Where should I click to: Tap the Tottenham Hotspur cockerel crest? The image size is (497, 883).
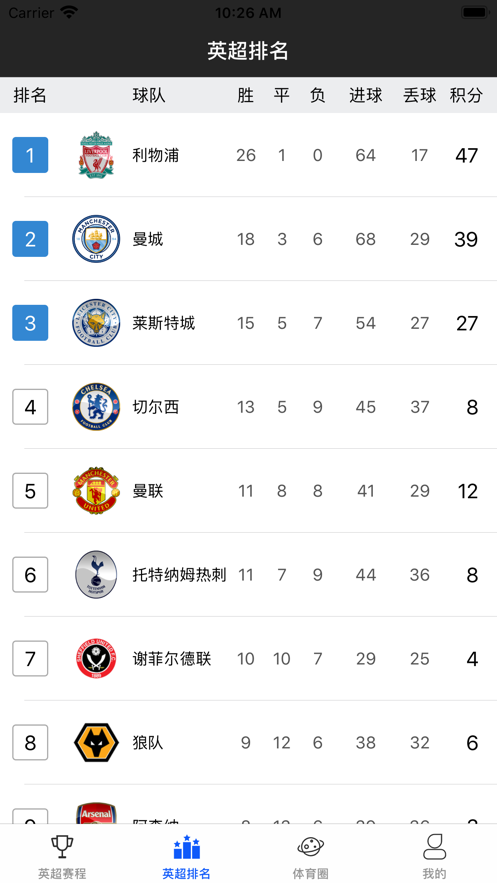tap(96, 574)
